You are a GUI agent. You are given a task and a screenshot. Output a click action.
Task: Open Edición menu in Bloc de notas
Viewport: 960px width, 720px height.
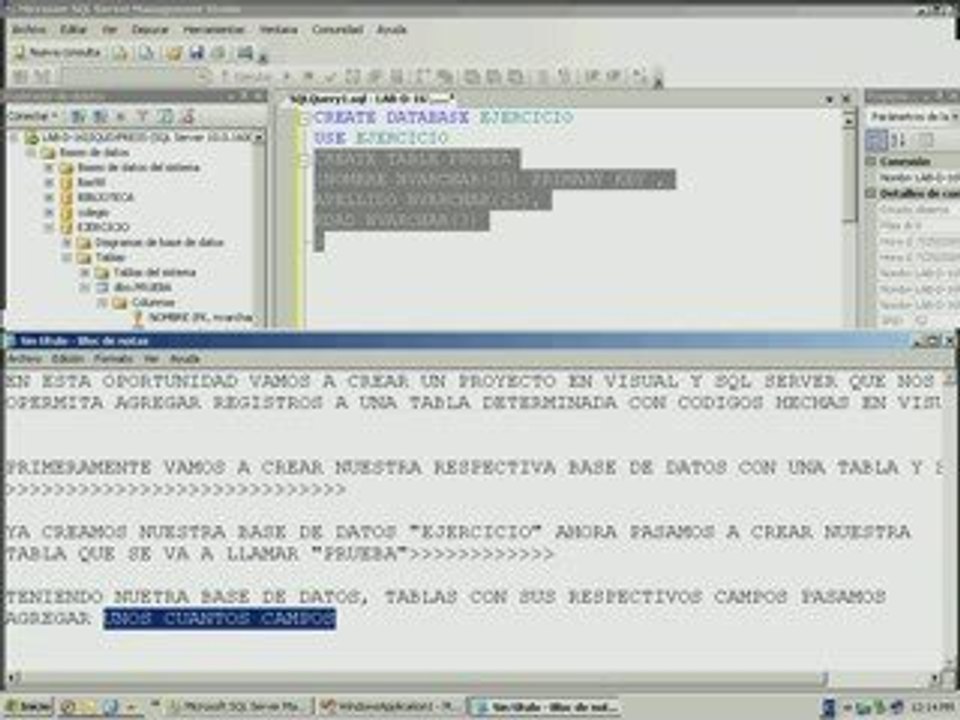[x=67, y=359]
